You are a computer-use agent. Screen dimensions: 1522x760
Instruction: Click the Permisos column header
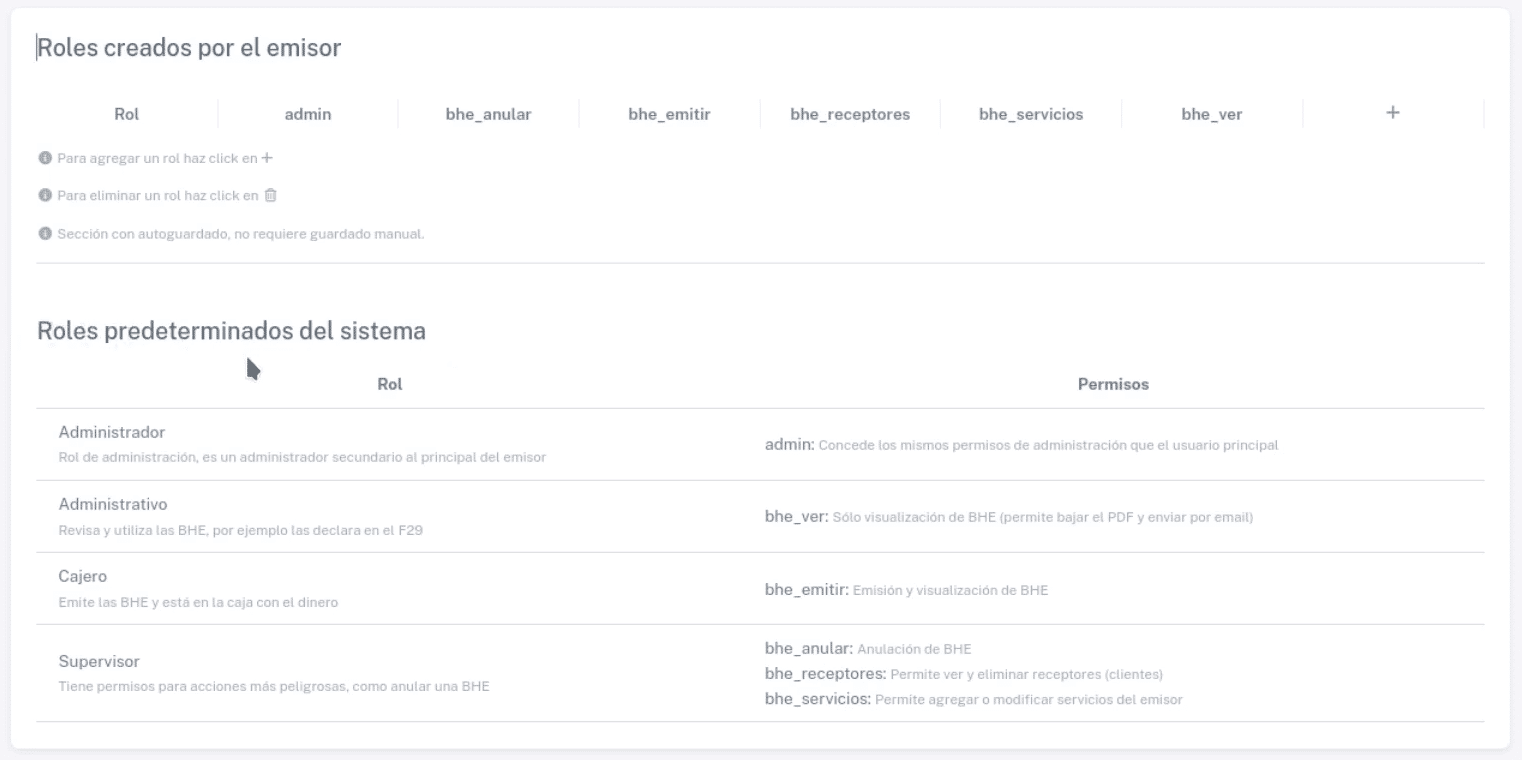pyautogui.click(x=1113, y=384)
